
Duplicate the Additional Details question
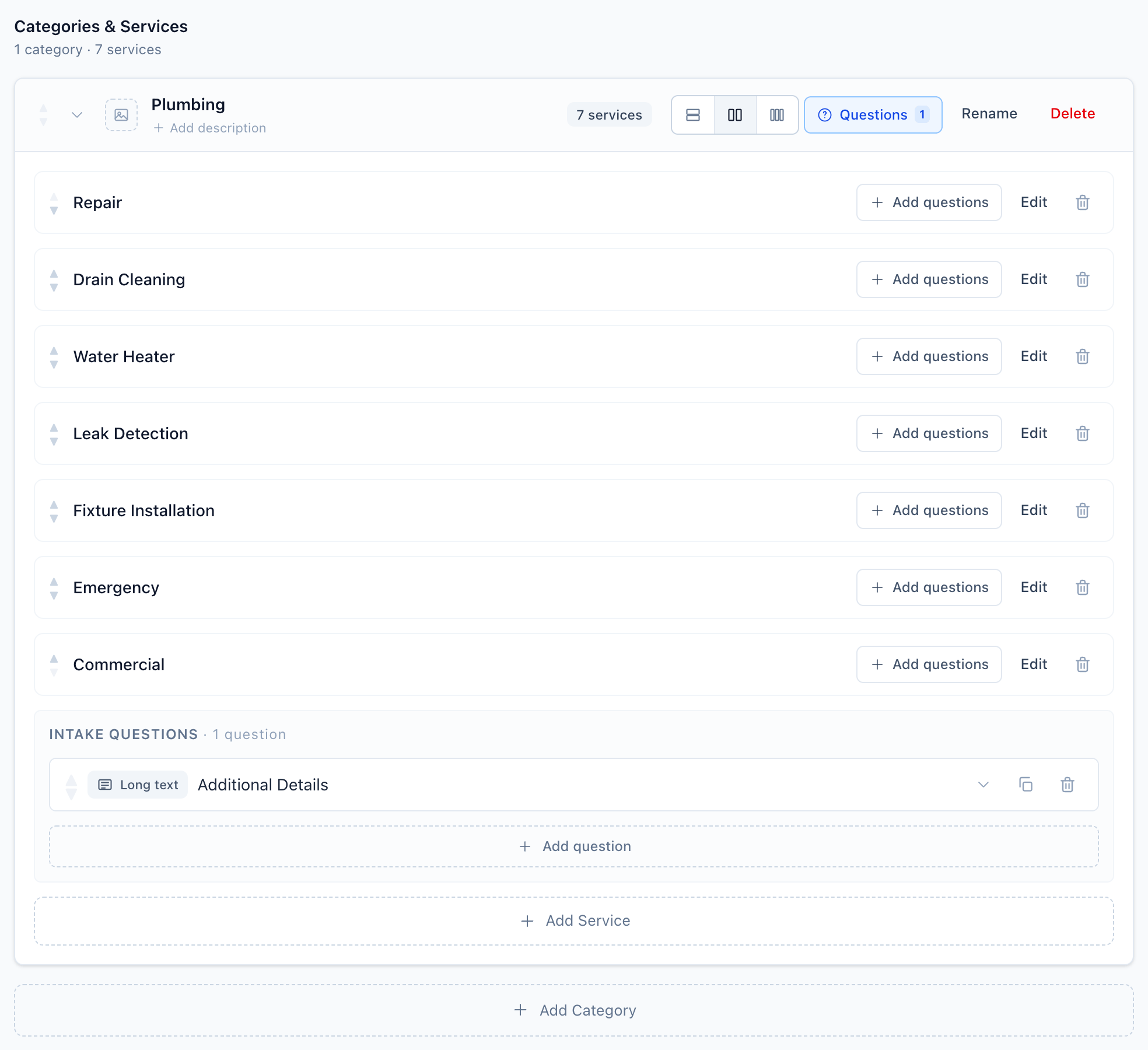click(x=1025, y=785)
